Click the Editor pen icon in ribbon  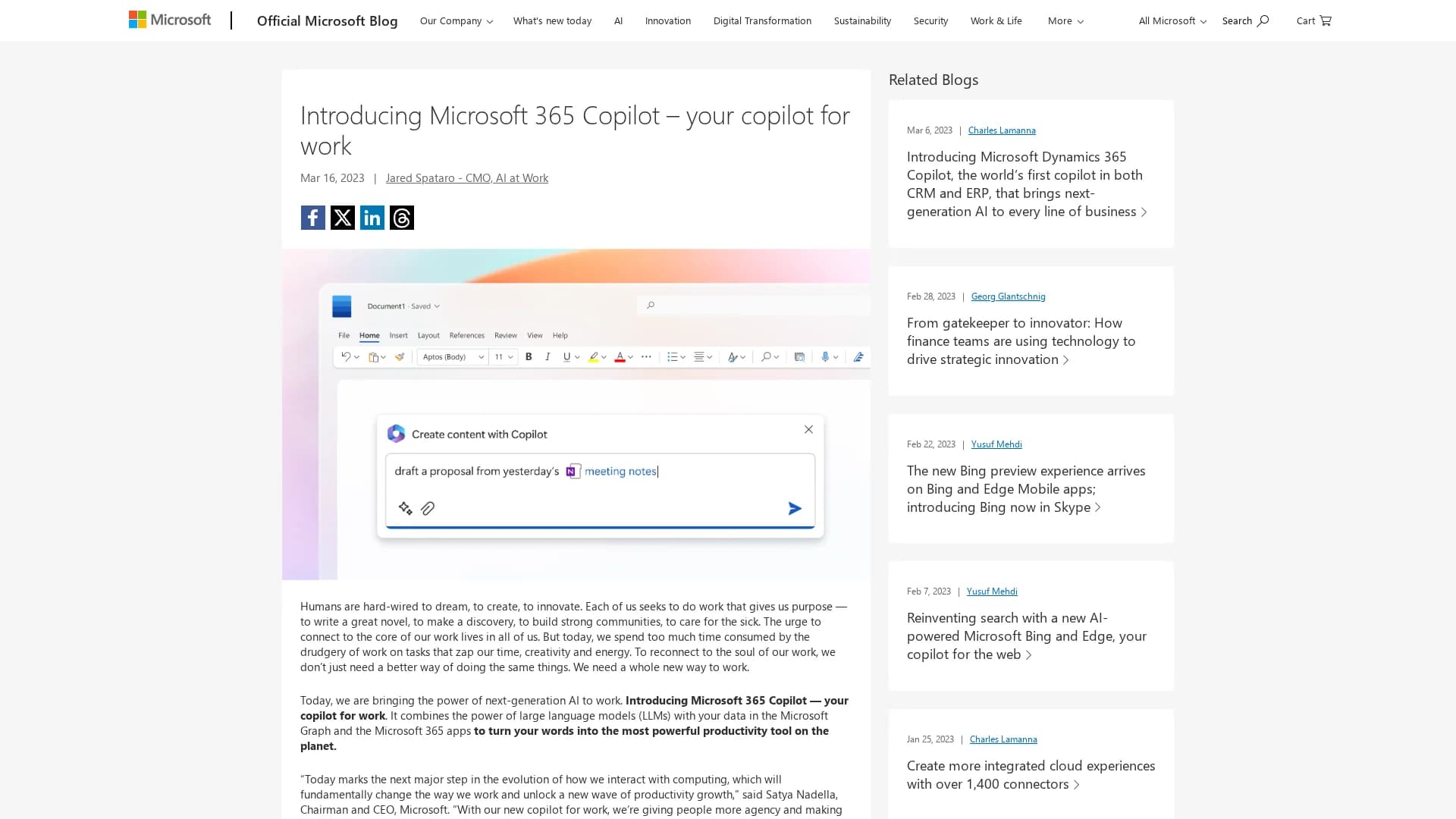pyautogui.click(x=858, y=356)
